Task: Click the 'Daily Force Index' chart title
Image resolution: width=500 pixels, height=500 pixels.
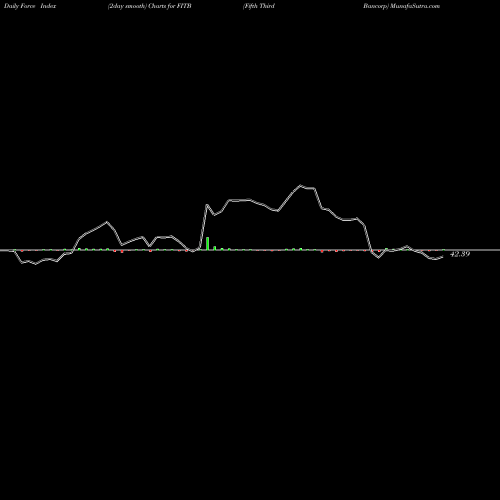Action: click(30, 6)
